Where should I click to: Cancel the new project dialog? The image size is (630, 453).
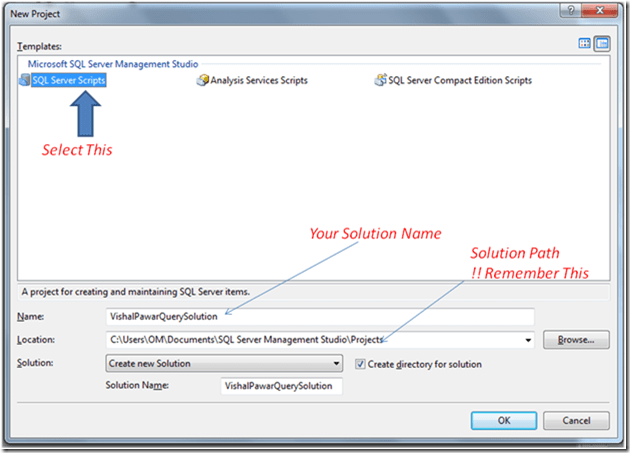(x=576, y=420)
